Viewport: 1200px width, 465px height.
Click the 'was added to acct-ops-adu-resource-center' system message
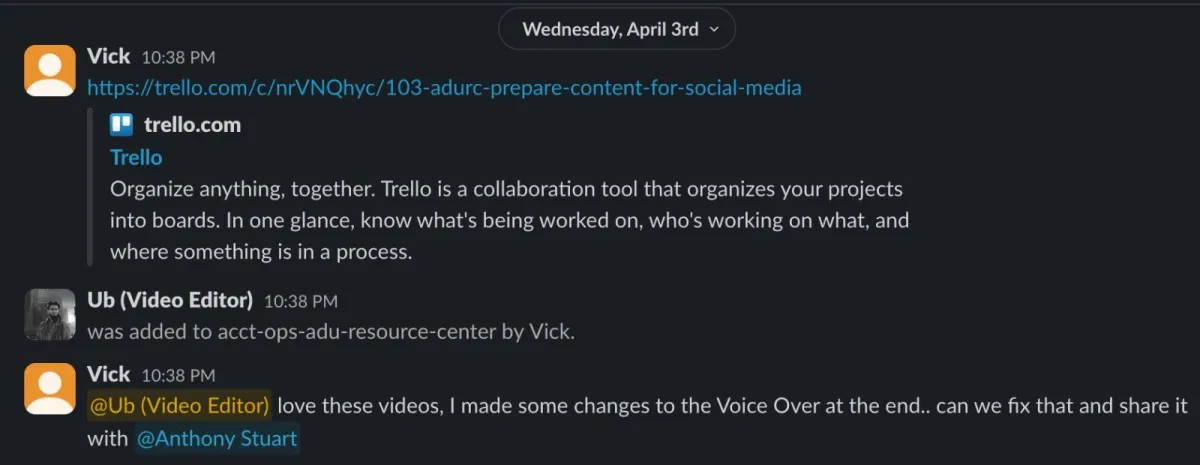tap(331, 332)
